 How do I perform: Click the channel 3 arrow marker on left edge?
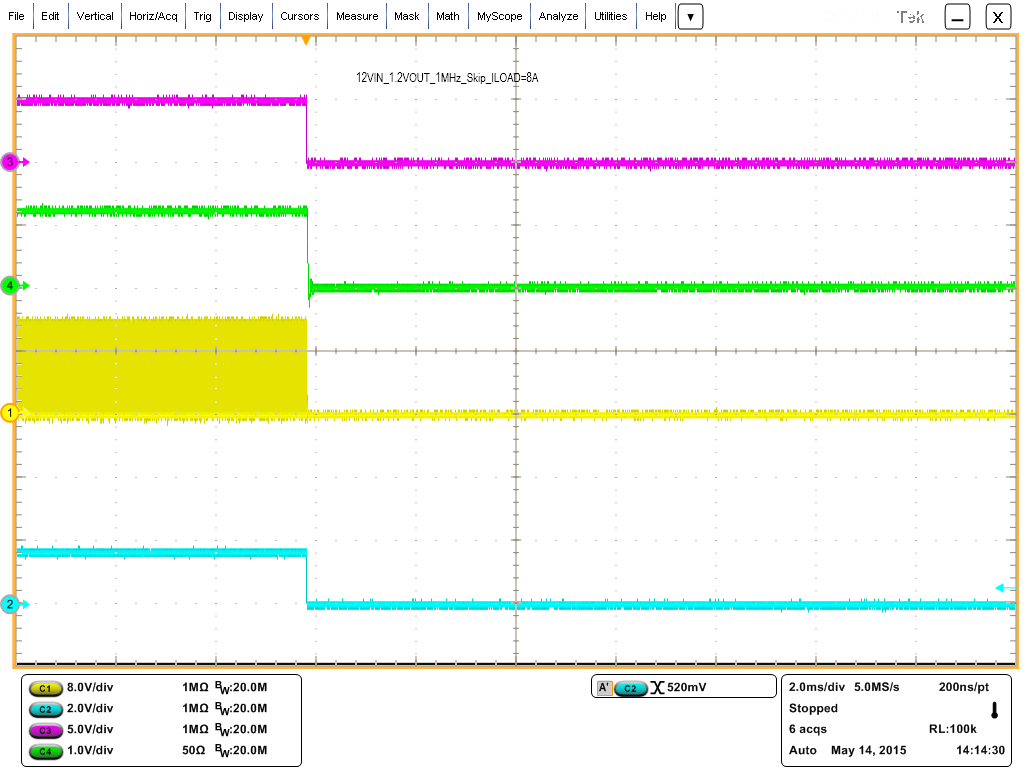pos(10,163)
